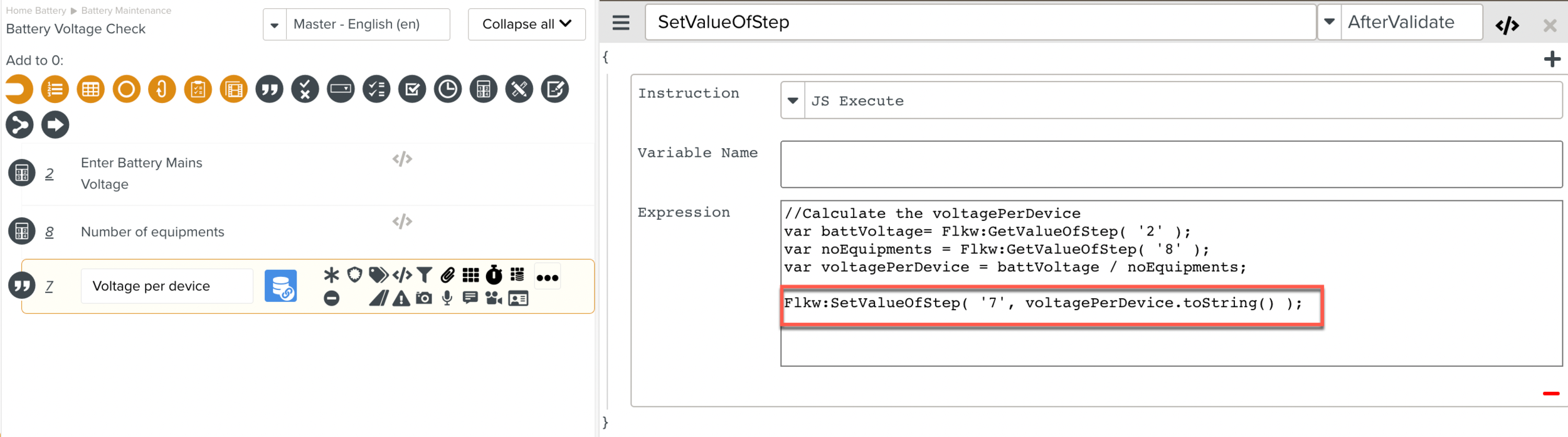Viewport: 1568px width, 437px height.
Task: Click into the Variable Name field
Action: [1171, 164]
